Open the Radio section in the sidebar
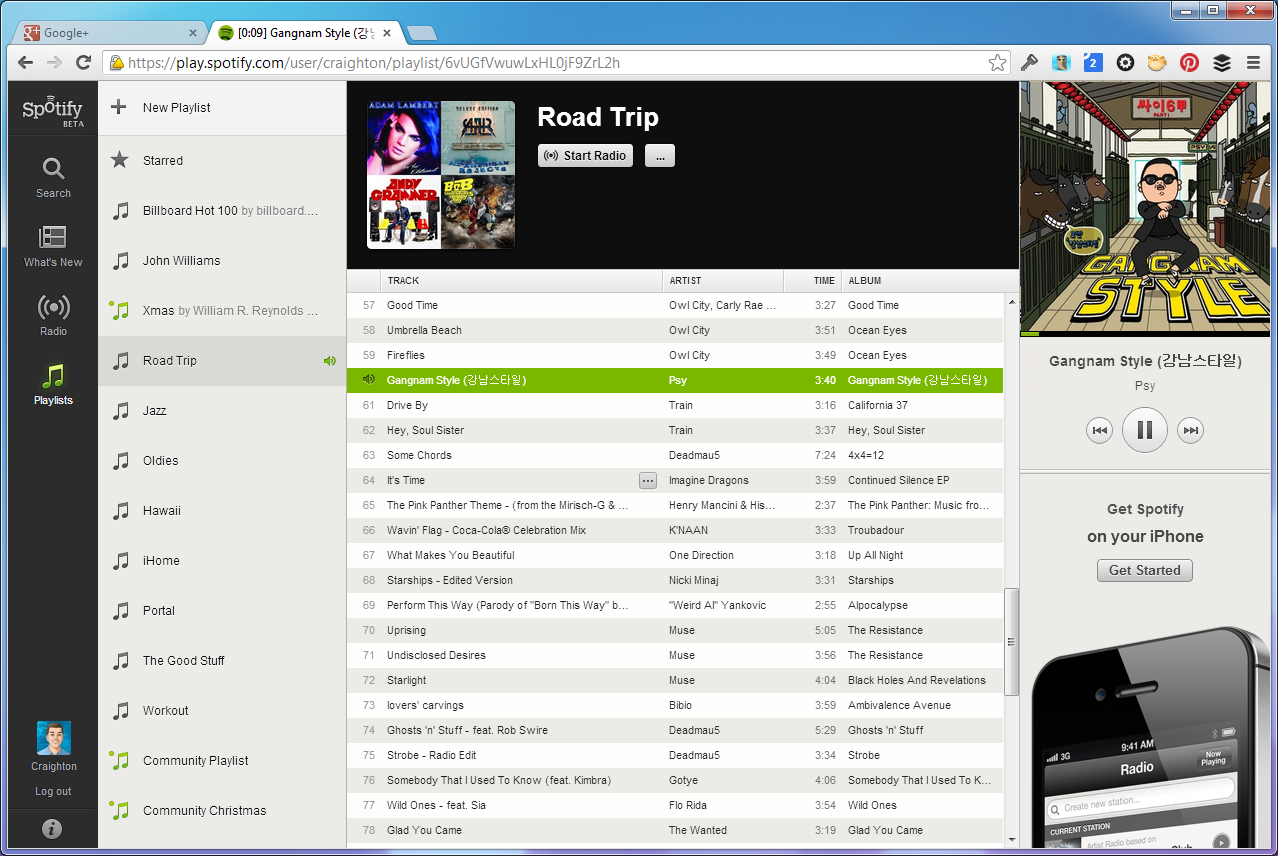 tap(53, 315)
